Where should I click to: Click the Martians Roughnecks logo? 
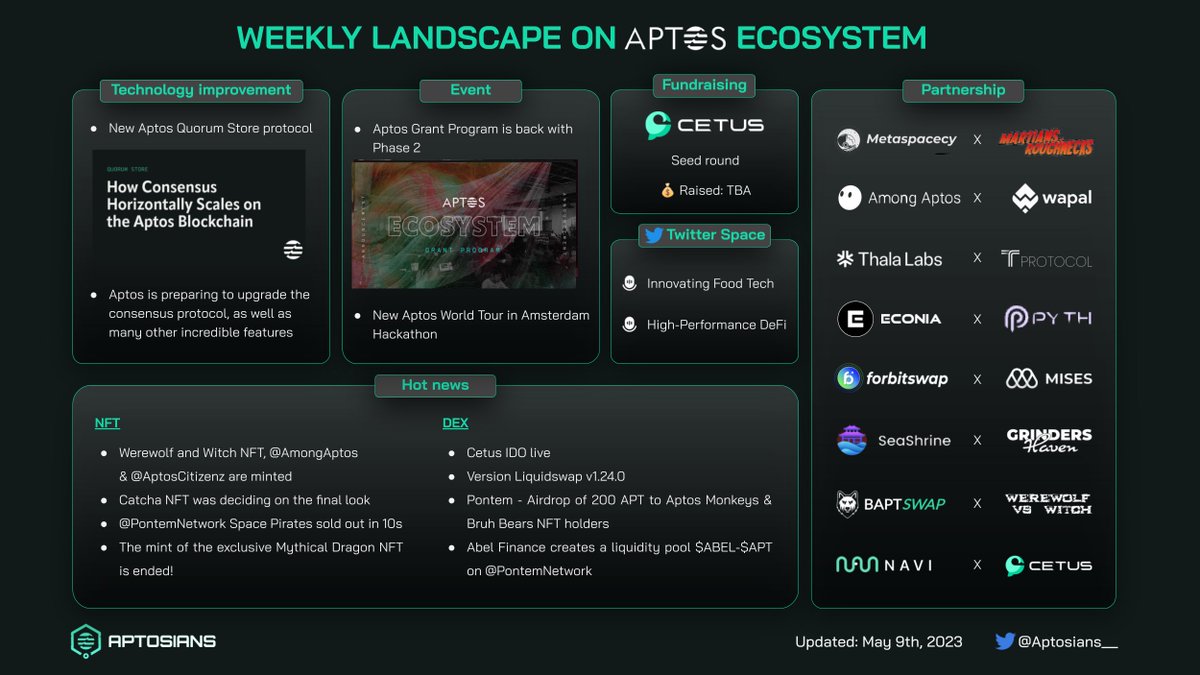(x=1046, y=143)
